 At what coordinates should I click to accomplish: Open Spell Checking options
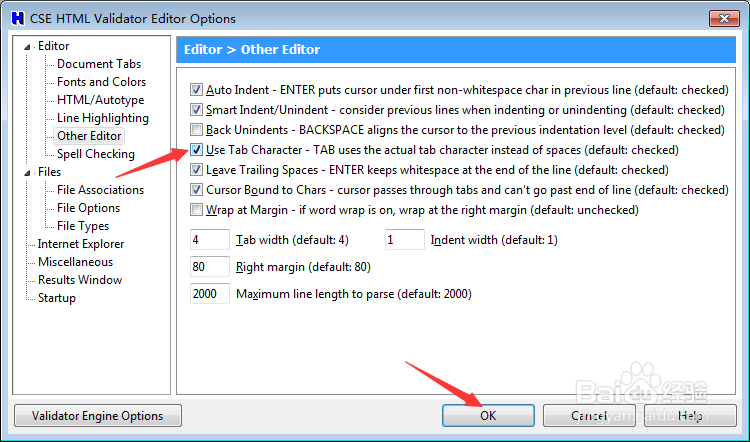(96, 154)
